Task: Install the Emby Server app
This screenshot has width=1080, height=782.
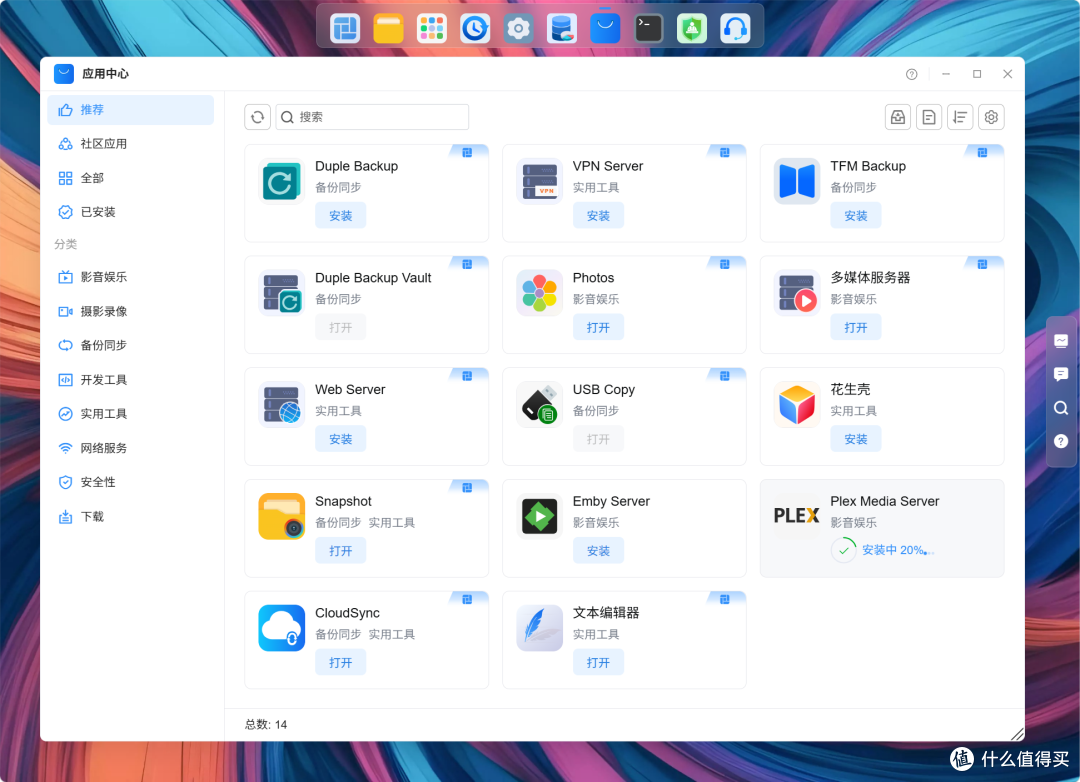Action: (x=598, y=551)
